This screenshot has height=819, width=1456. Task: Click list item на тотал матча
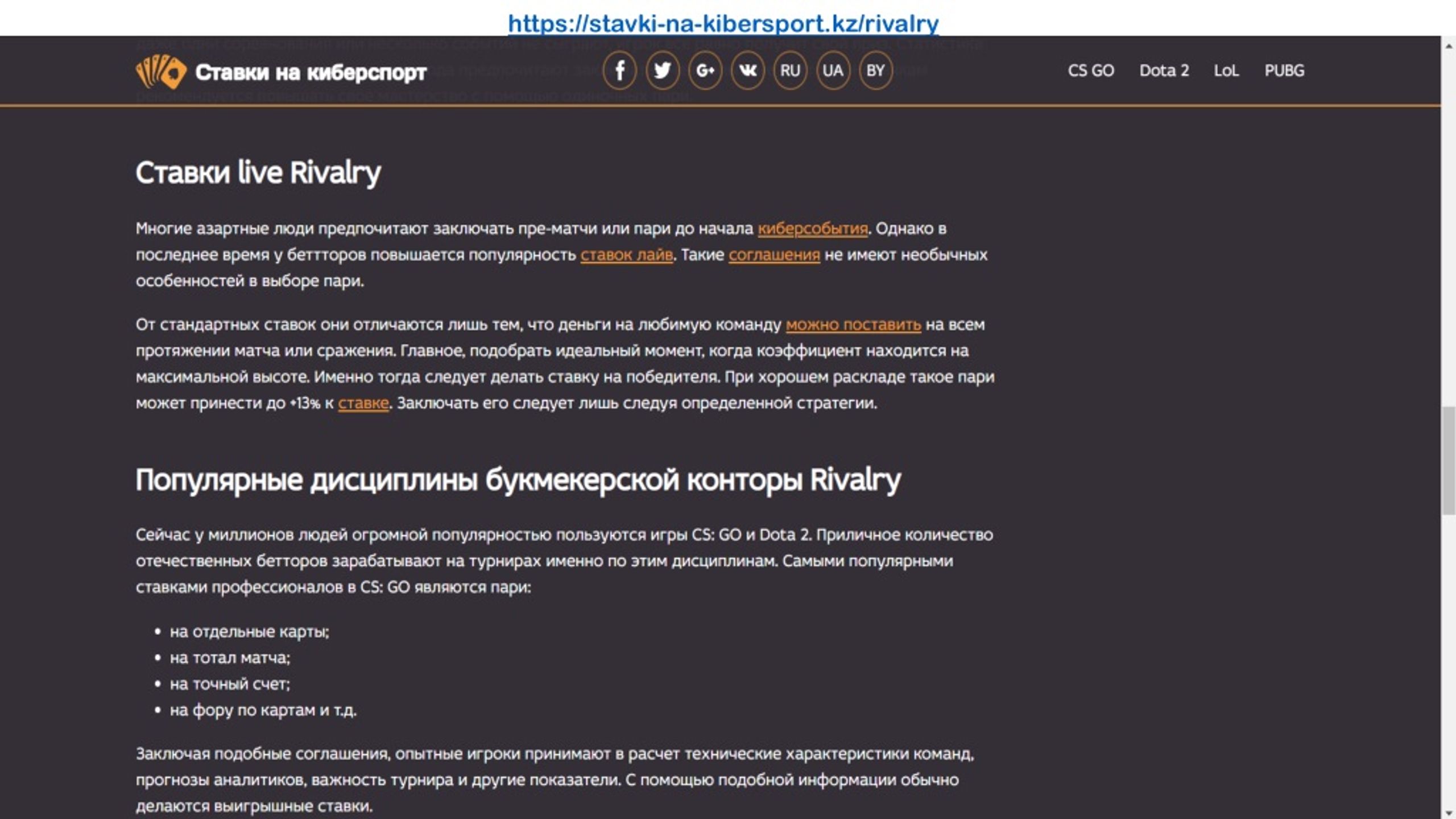(230, 657)
